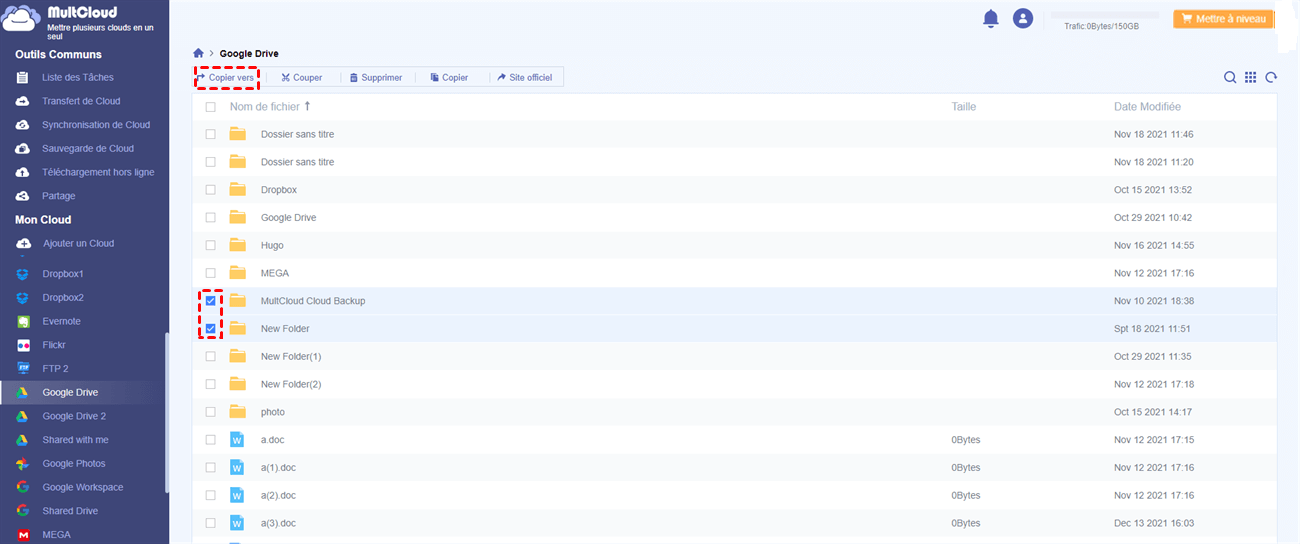Open Transfert de Cloud menu item
The image size is (1300, 544).
point(81,101)
